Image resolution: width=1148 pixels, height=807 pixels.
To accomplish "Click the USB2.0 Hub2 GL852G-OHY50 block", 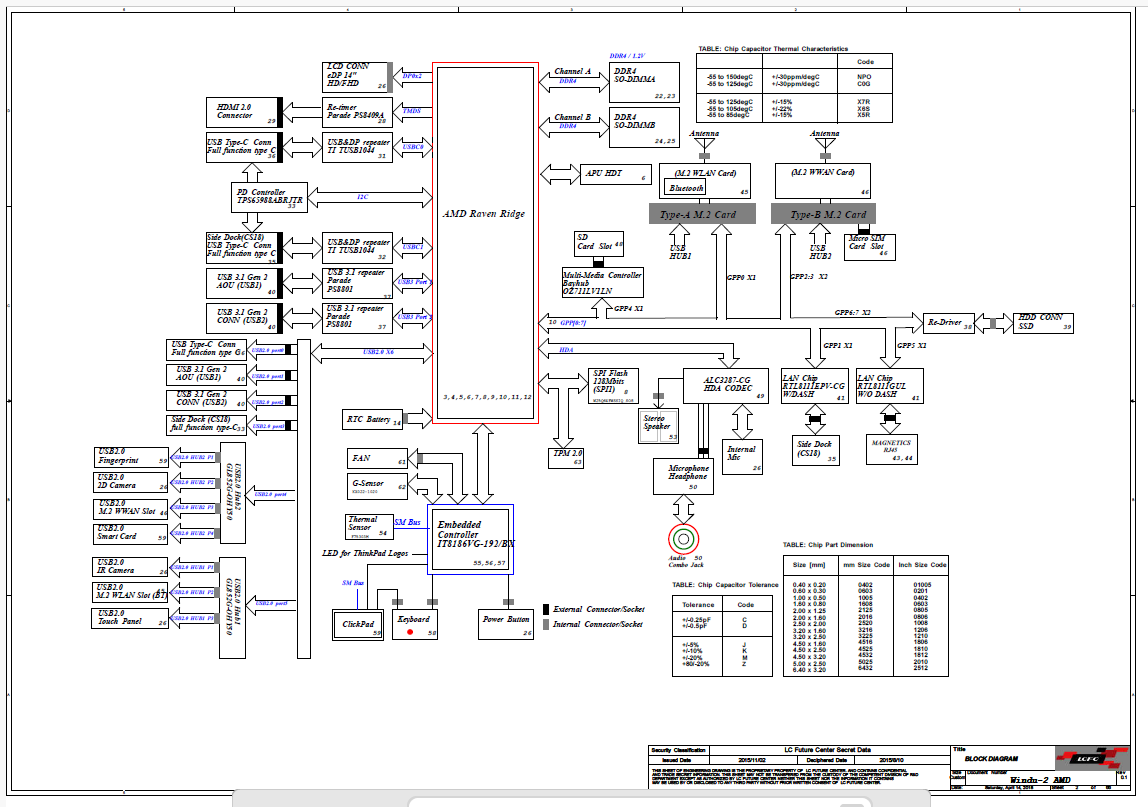I will pyautogui.click(x=233, y=493).
